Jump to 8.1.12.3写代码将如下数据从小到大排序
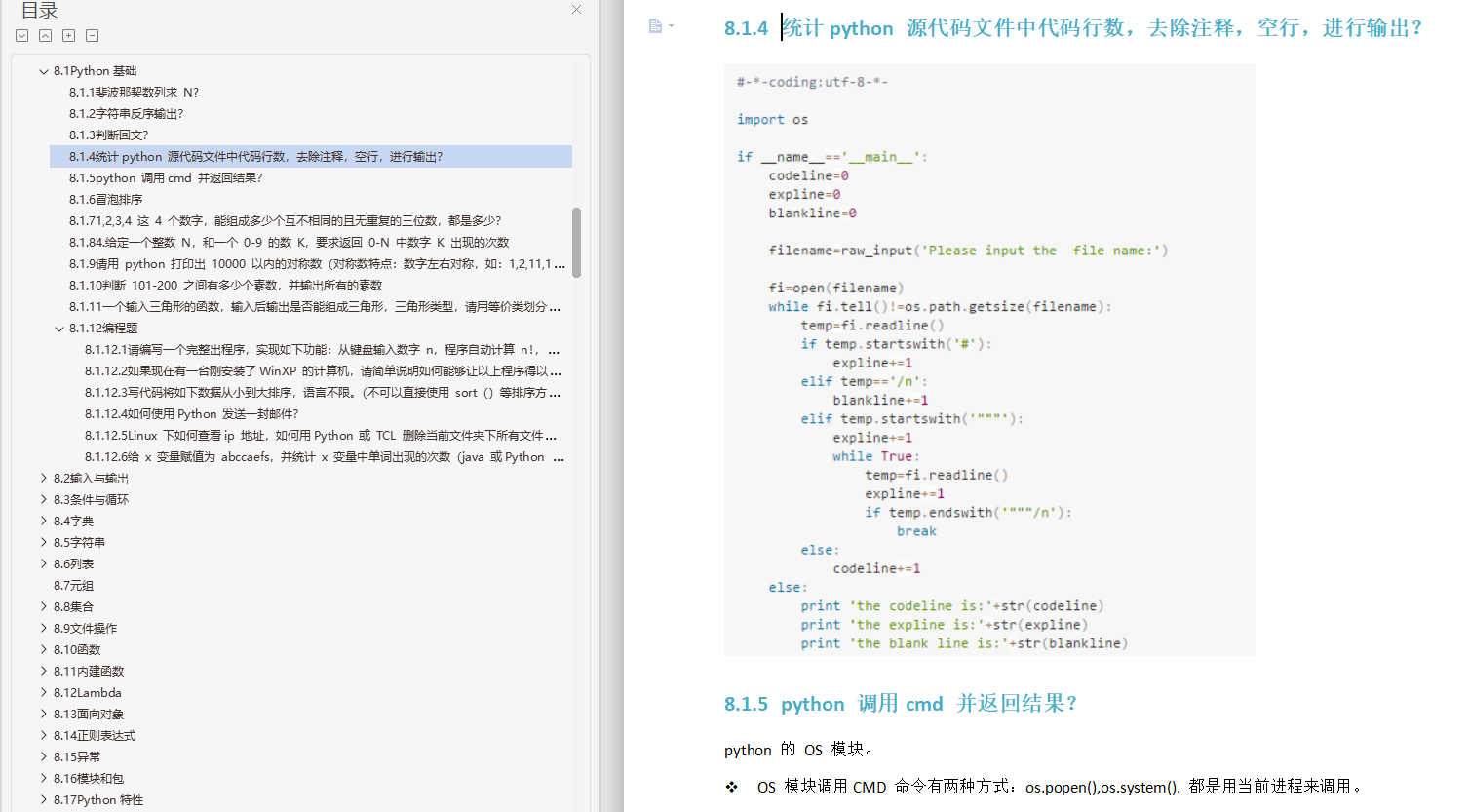 (322, 393)
